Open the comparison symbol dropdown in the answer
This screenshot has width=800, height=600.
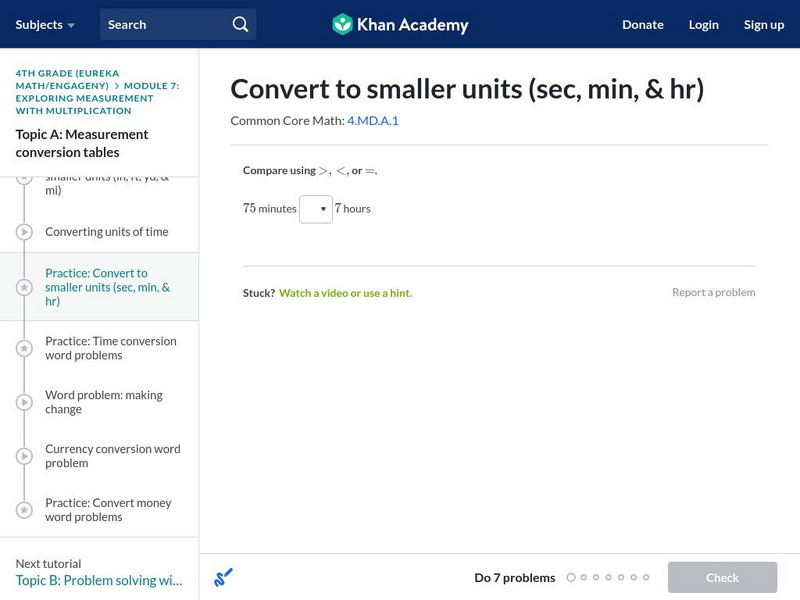[x=316, y=209]
